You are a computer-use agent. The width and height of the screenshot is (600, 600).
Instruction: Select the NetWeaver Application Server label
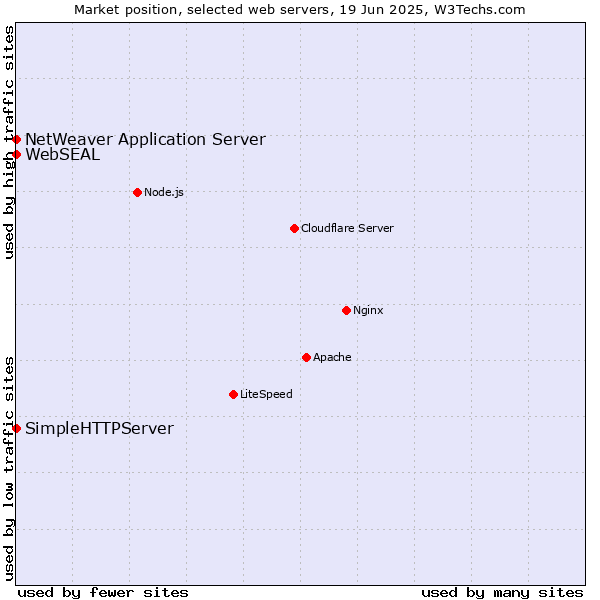click(148, 142)
